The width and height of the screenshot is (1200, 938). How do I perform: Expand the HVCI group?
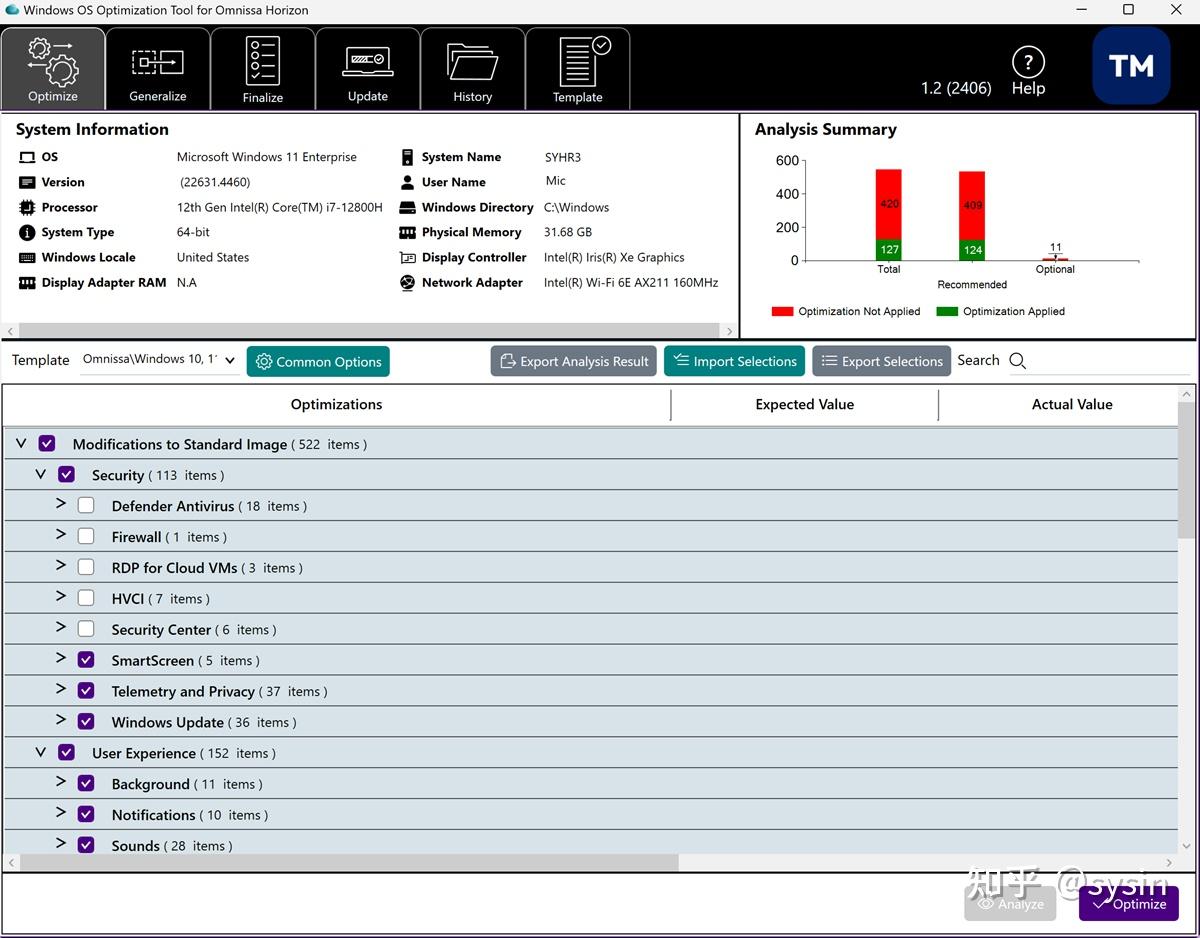tap(61, 597)
